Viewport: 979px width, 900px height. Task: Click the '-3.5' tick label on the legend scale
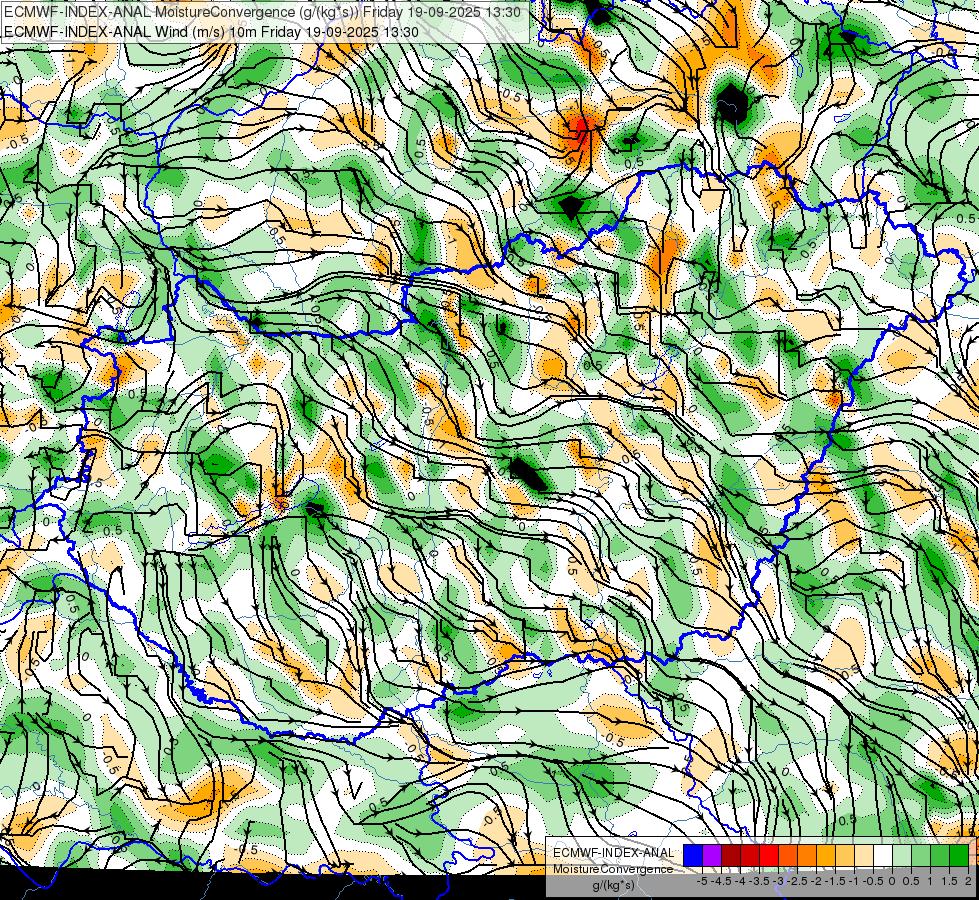(759, 881)
